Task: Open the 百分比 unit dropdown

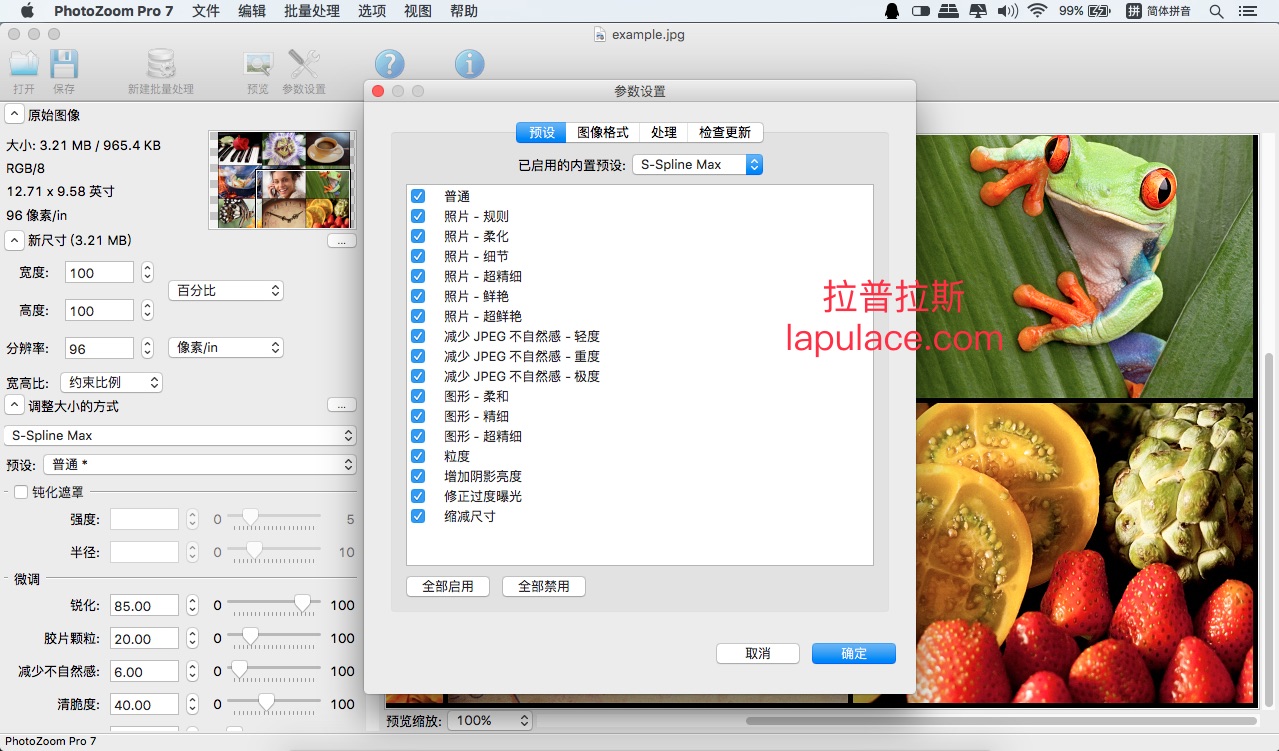Action: pyautogui.click(x=225, y=290)
